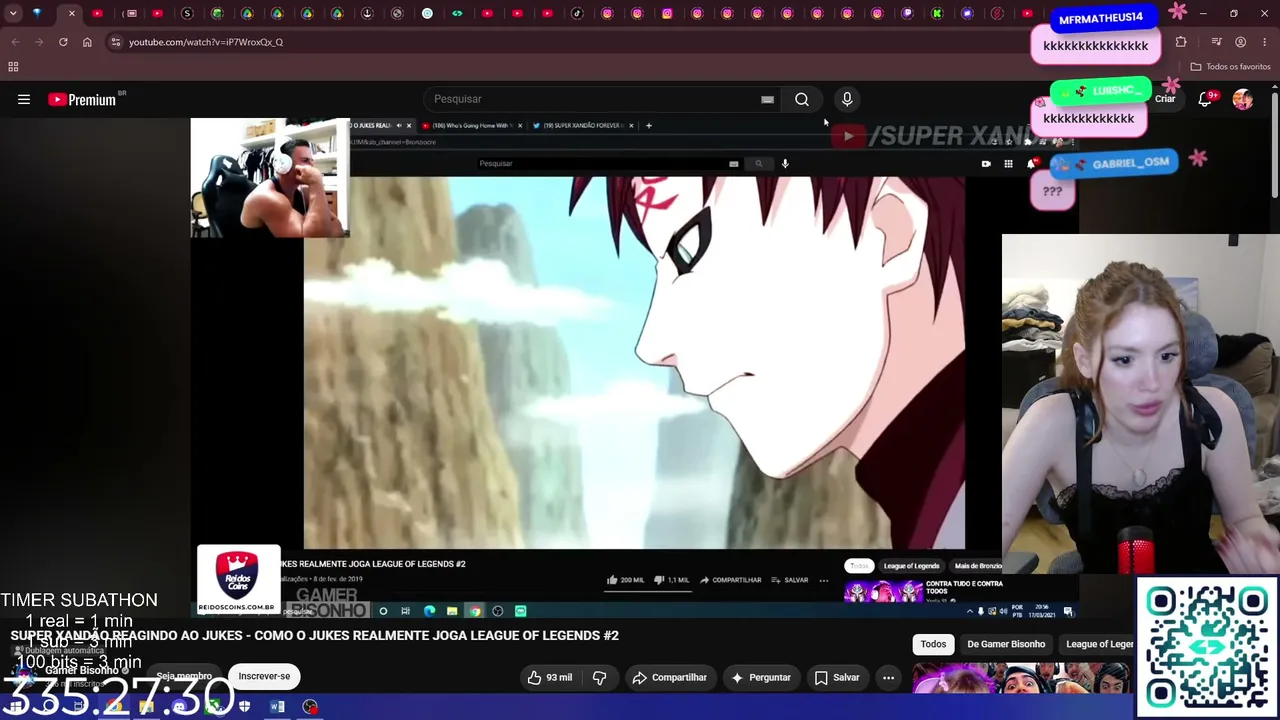Image resolution: width=1280 pixels, height=720 pixels.
Task: Select the Todos filter chip
Action: (x=933, y=644)
